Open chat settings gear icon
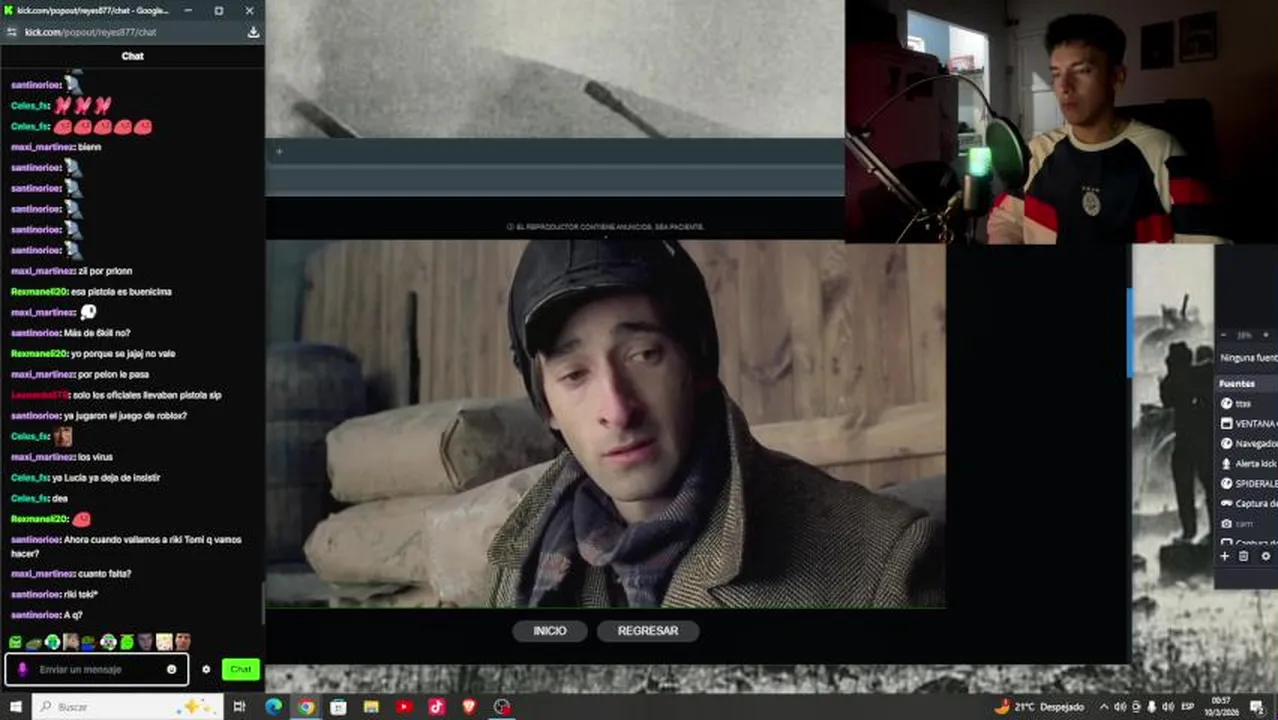Viewport: 1278px width, 720px height. (x=206, y=669)
